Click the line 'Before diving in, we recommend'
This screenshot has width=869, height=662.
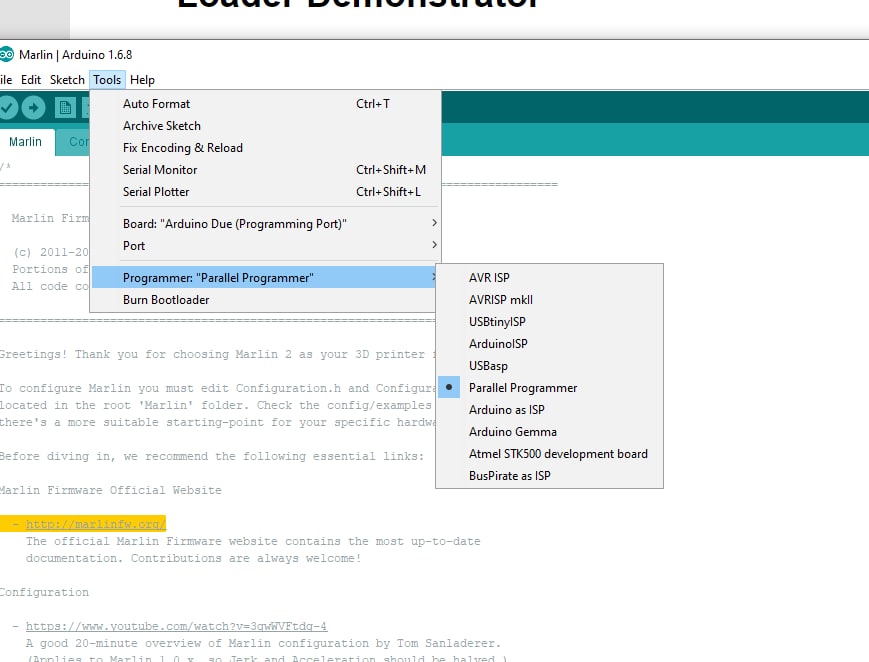[212, 456]
